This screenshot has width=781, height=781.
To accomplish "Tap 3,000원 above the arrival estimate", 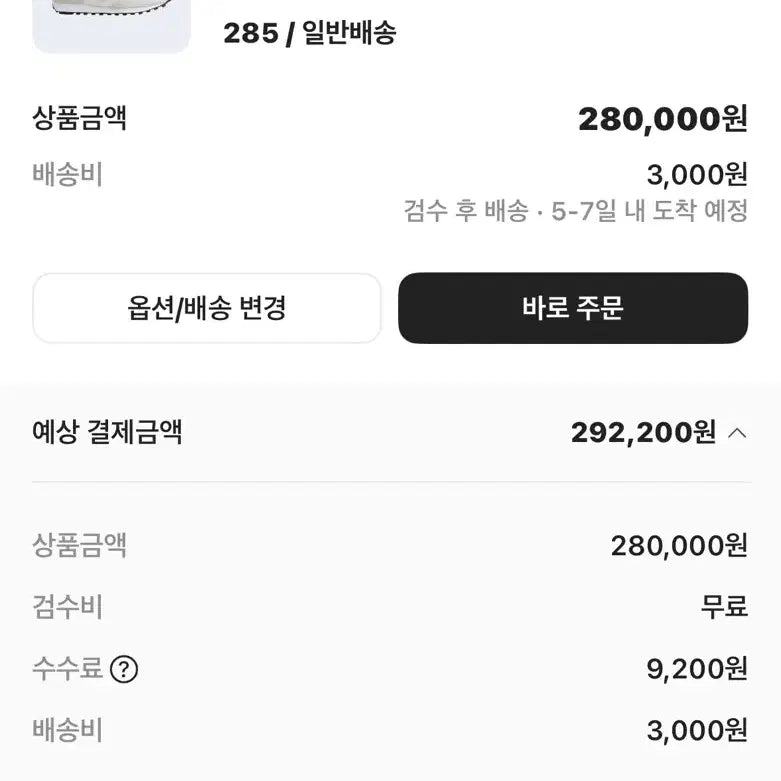I will click(x=696, y=175).
